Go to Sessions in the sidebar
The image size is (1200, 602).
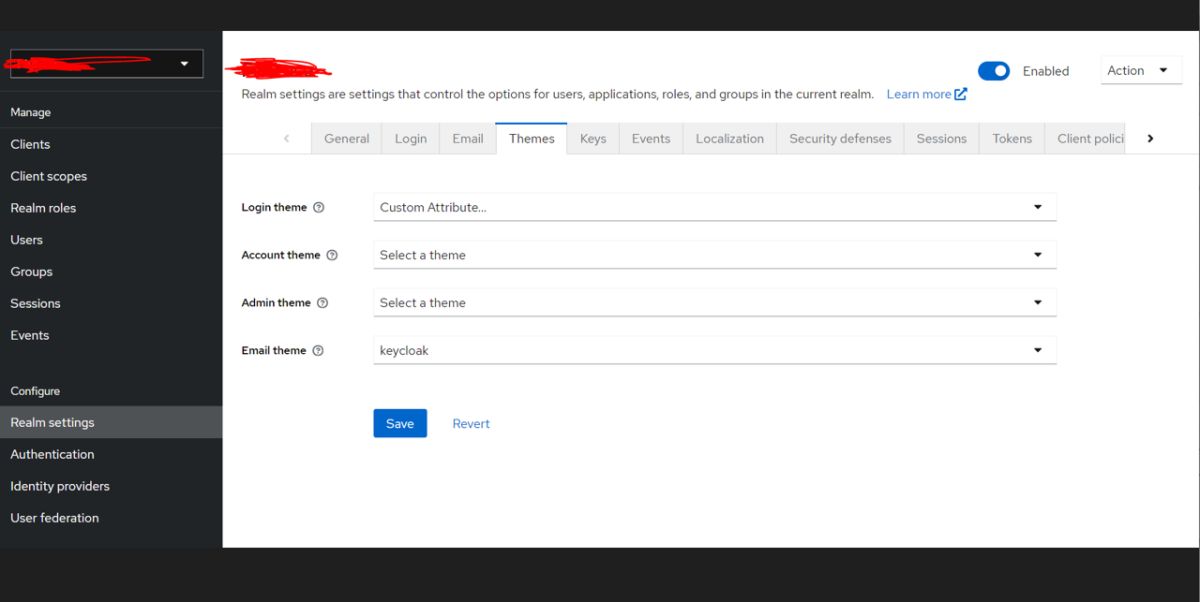point(111,303)
